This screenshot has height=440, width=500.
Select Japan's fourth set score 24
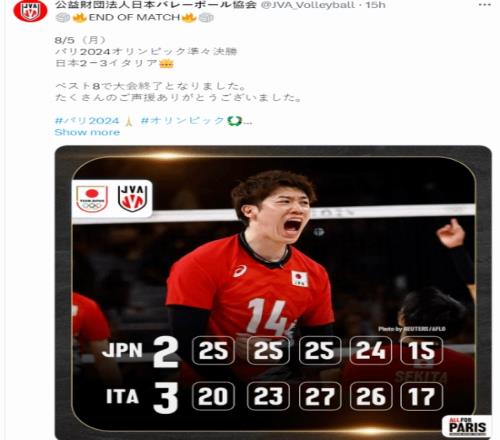pos(371,350)
